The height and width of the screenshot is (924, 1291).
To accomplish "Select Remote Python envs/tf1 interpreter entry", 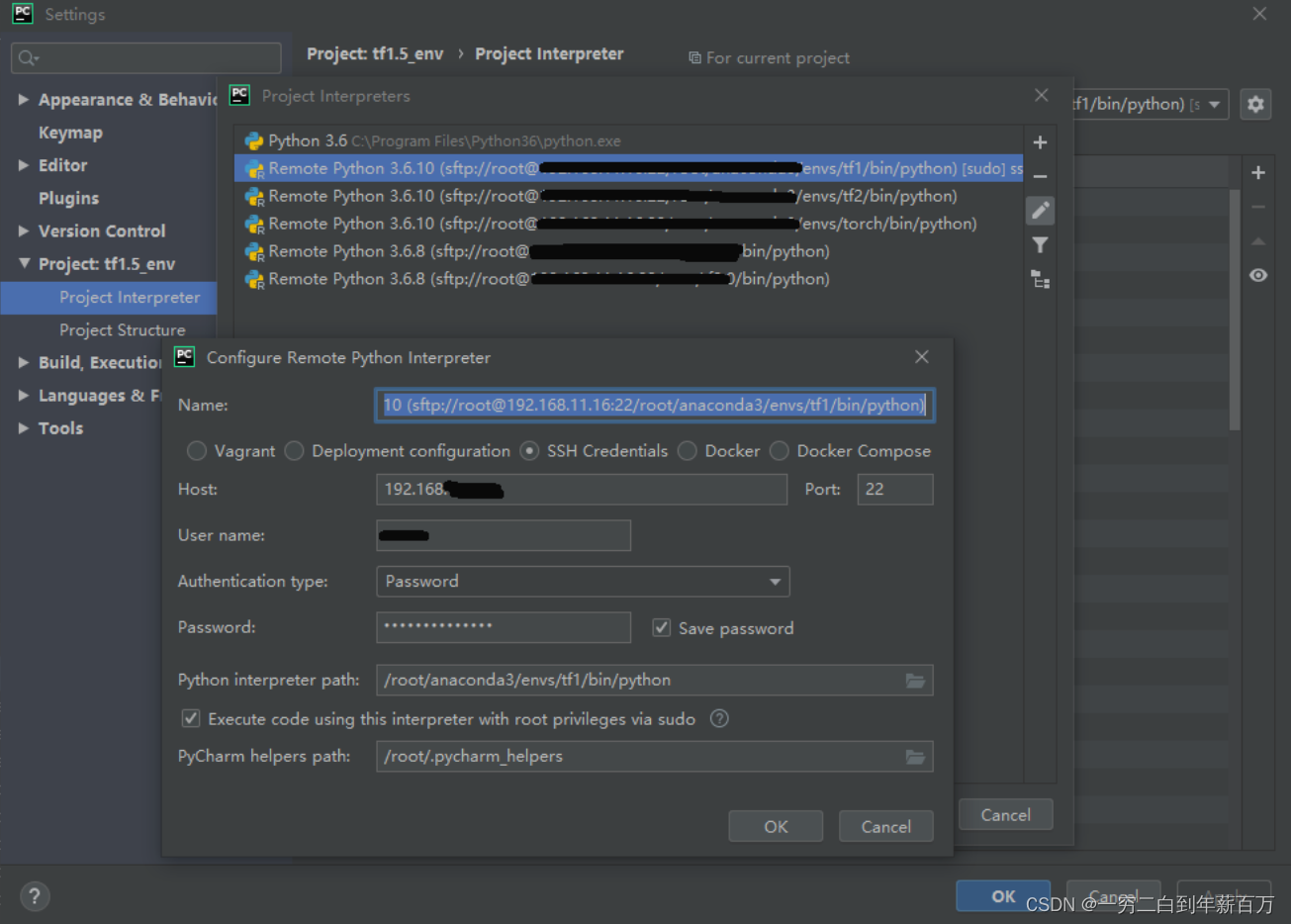I will (629, 169).
